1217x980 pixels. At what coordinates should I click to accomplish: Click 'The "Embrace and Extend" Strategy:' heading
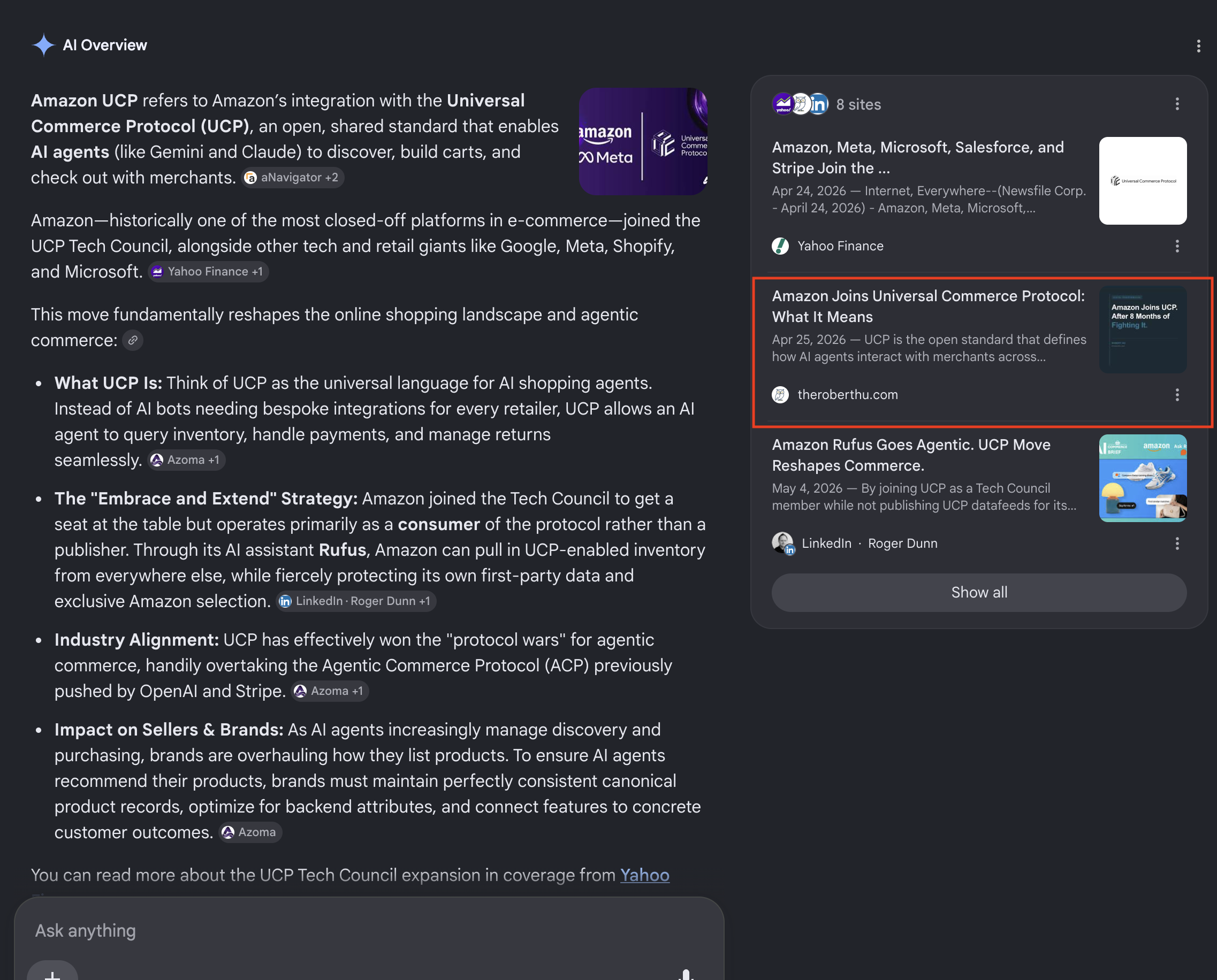206,499
